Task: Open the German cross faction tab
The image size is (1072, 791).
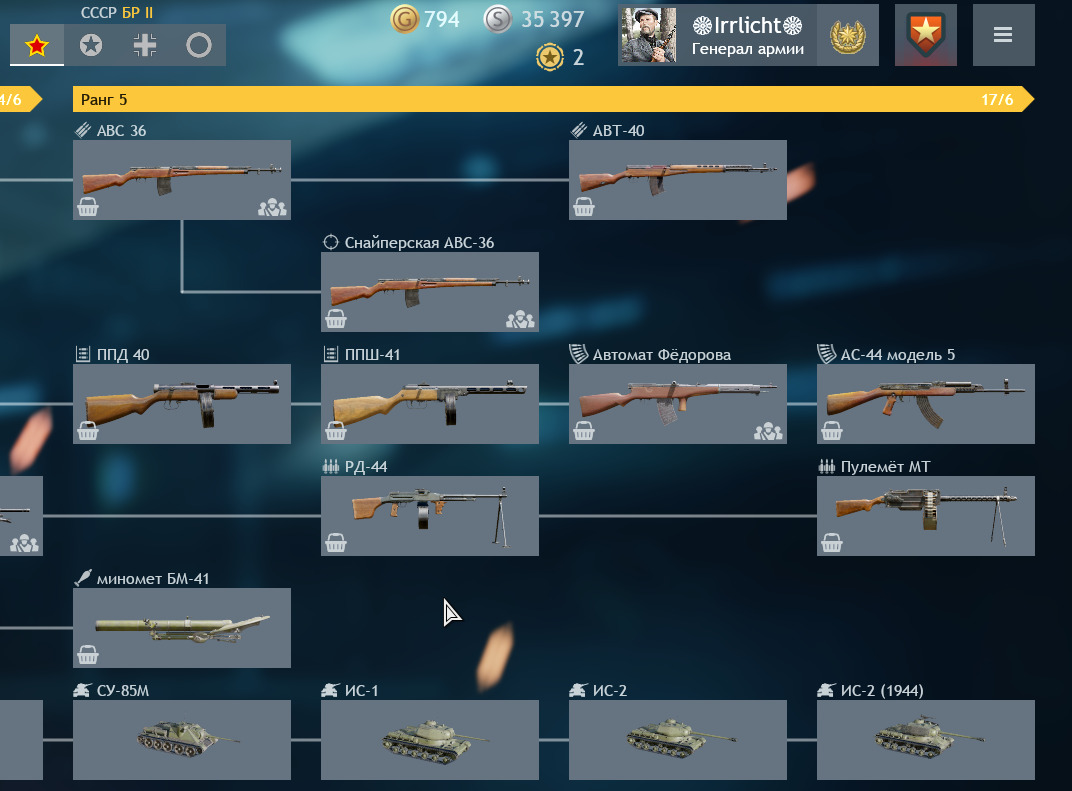Action: tap(145, 45)
